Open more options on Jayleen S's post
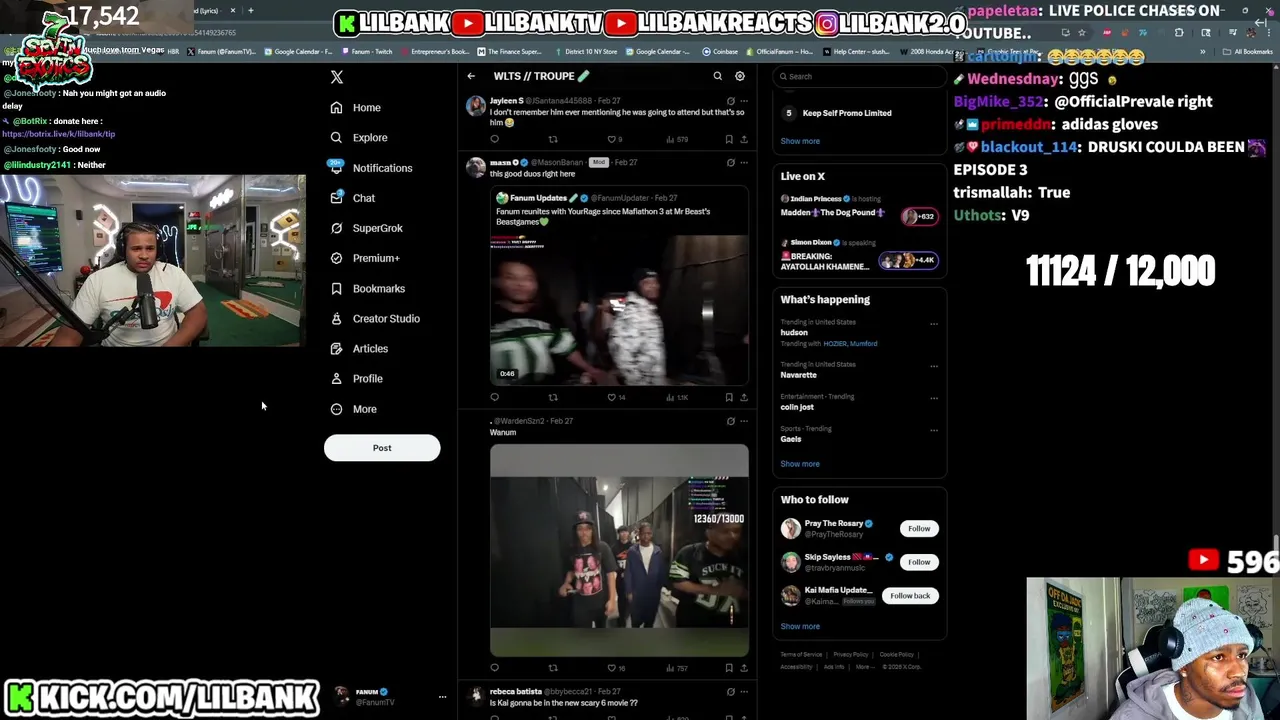 click(x=743, y=101)
